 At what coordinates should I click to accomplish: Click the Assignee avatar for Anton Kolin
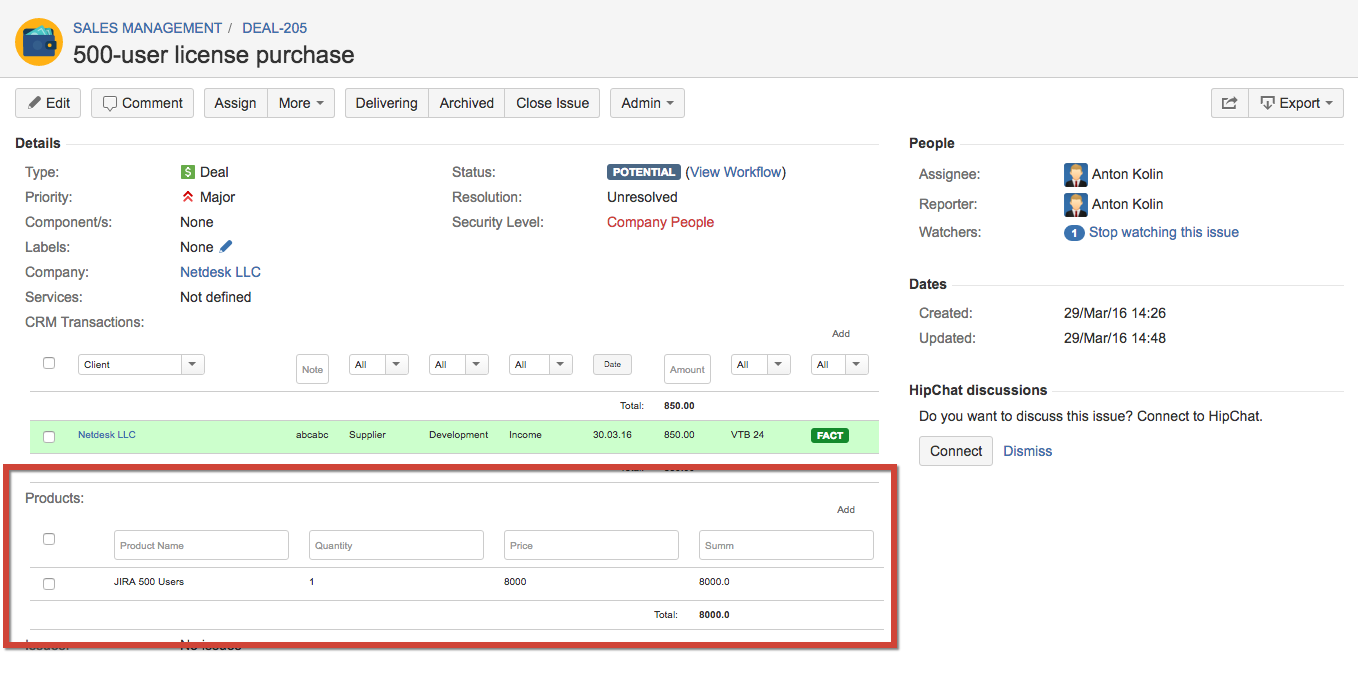[1075, 174]
